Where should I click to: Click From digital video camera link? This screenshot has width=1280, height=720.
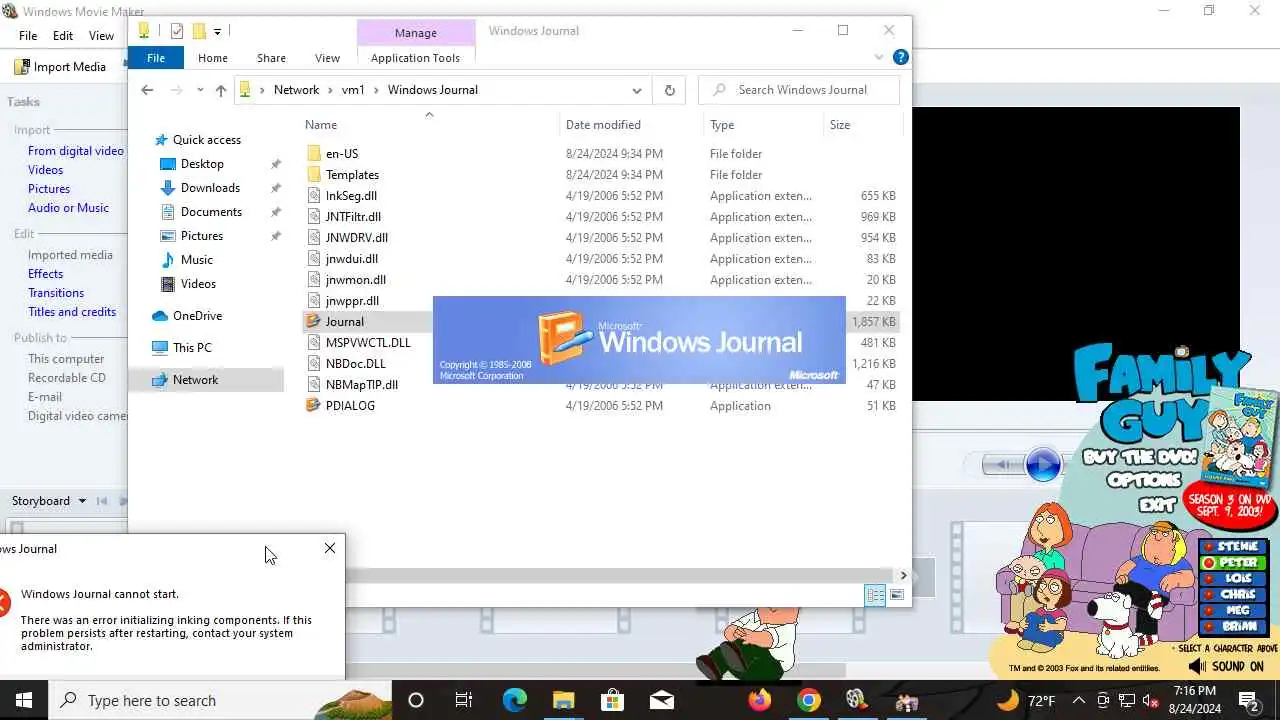click(x=76, y=151)
